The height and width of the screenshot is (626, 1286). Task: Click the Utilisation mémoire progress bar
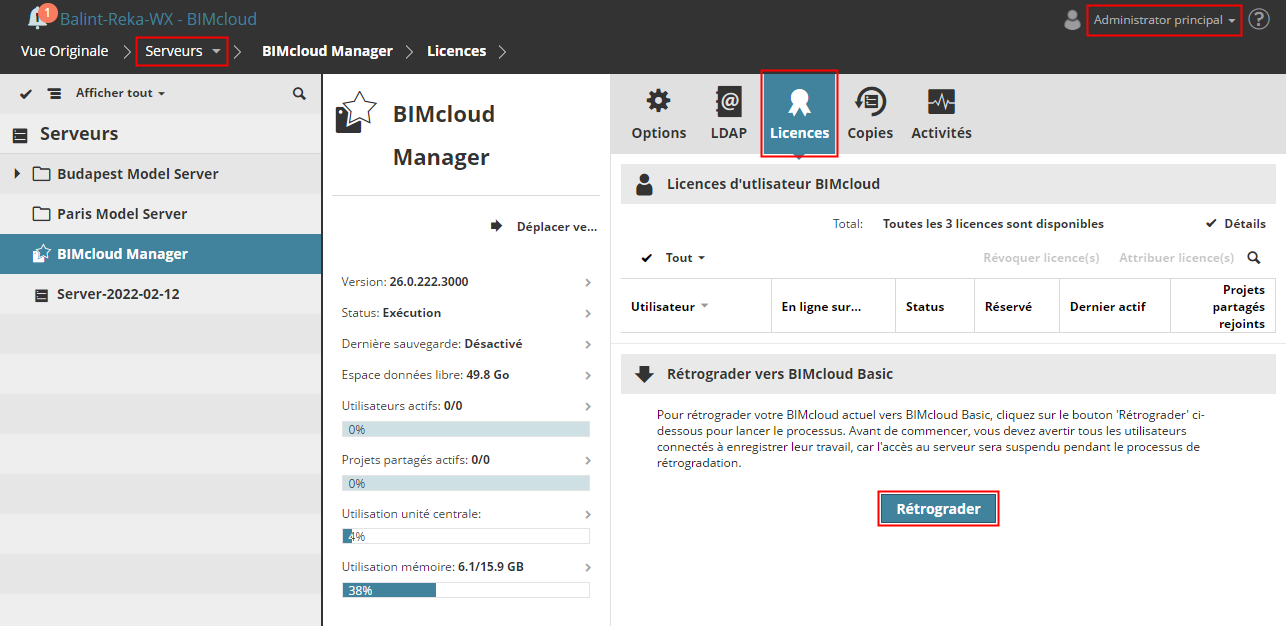pyautogui.click(x=465, y=590)
